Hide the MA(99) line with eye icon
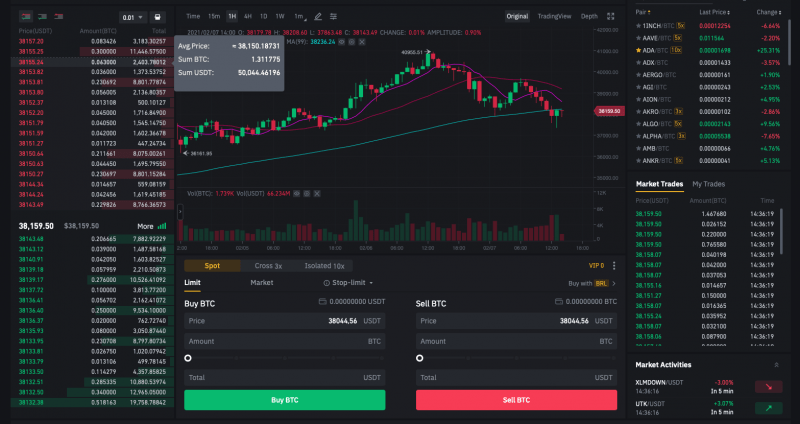Image resolution: width=800 pixels, height=424 pixels. point(341,42)
